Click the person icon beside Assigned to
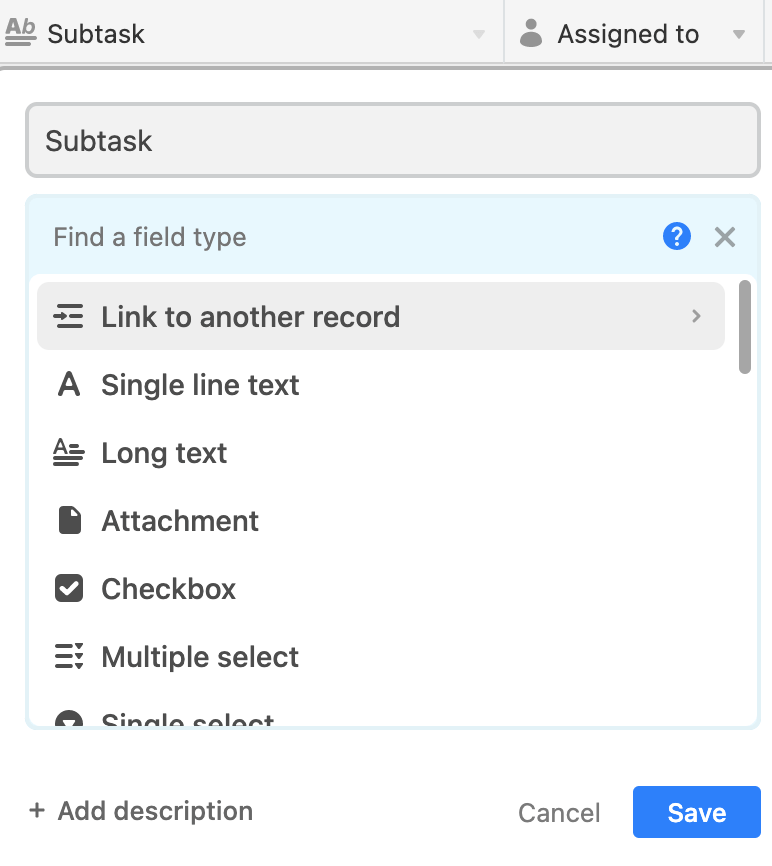The height and width of the screenshot is (866, 772). [530, 33]
